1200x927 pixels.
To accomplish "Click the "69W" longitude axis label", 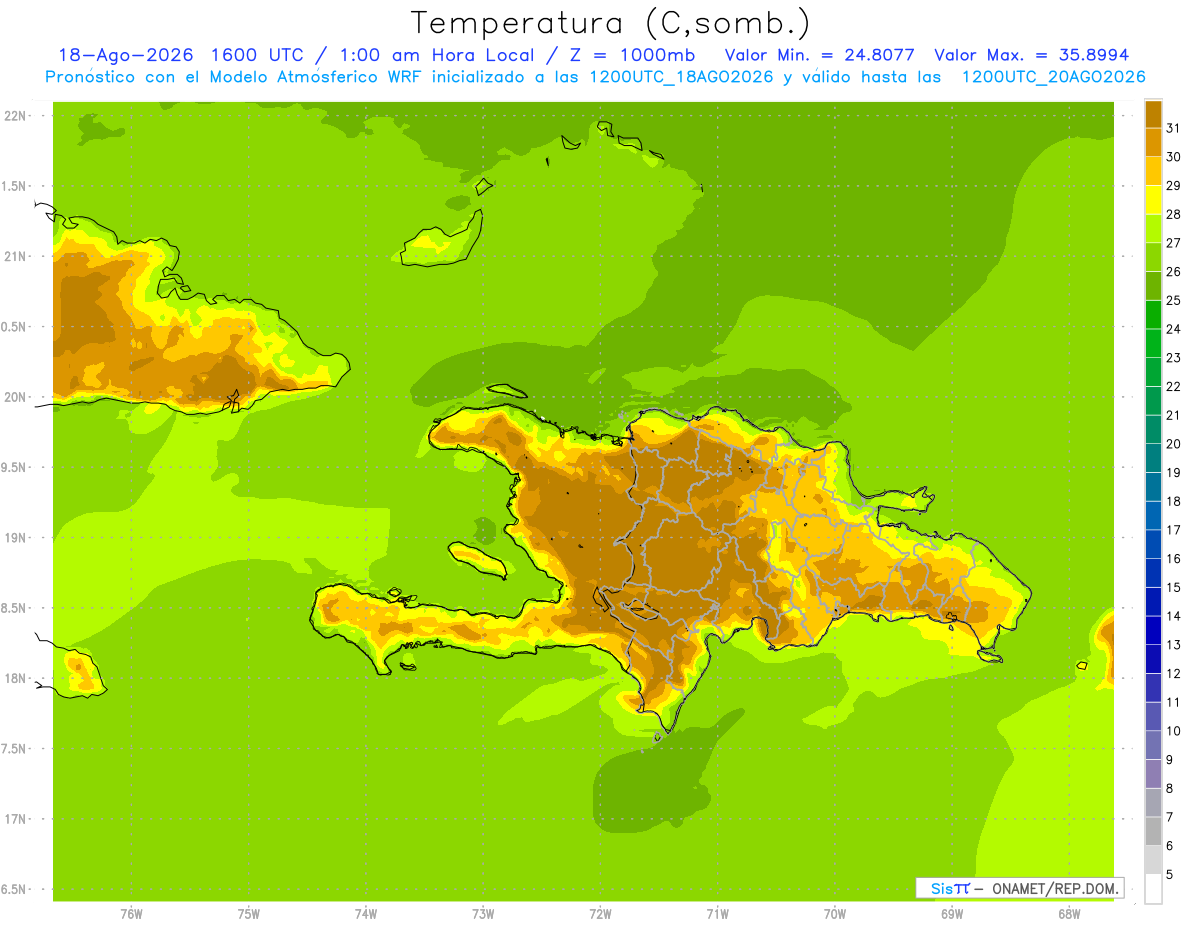I will click(x=952, y=913).
